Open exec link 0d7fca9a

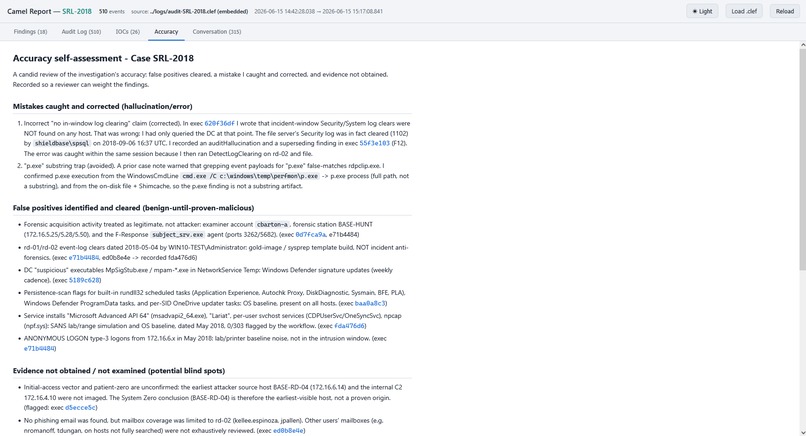pos(310,234)
